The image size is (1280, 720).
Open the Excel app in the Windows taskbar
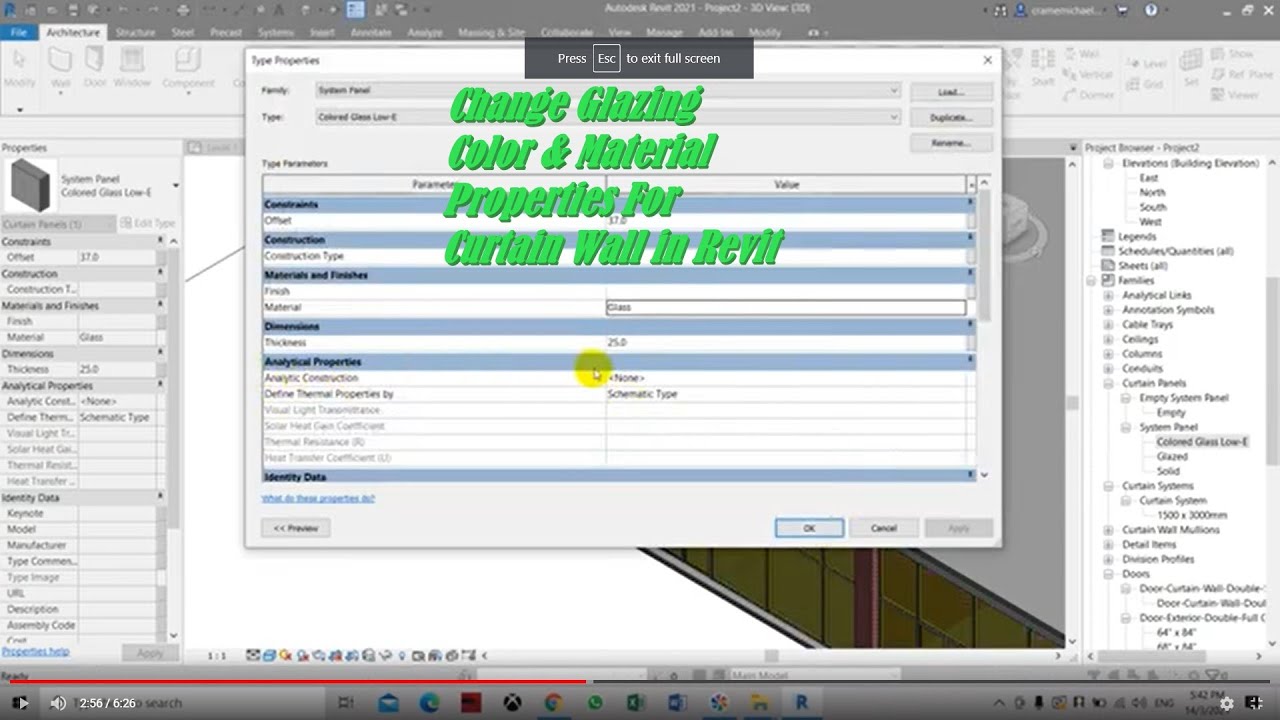click(634, 703)
